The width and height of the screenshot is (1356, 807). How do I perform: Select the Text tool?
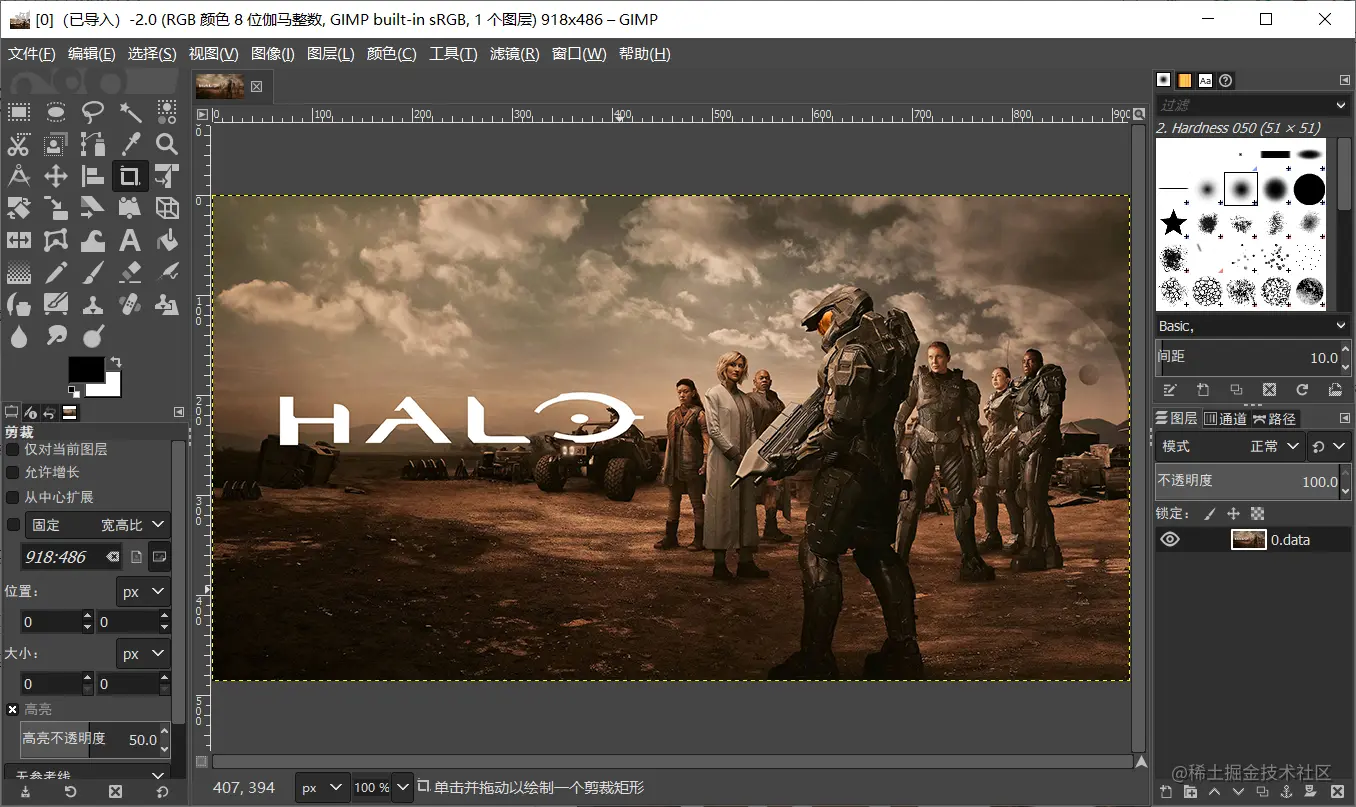[x=130, y=241]
